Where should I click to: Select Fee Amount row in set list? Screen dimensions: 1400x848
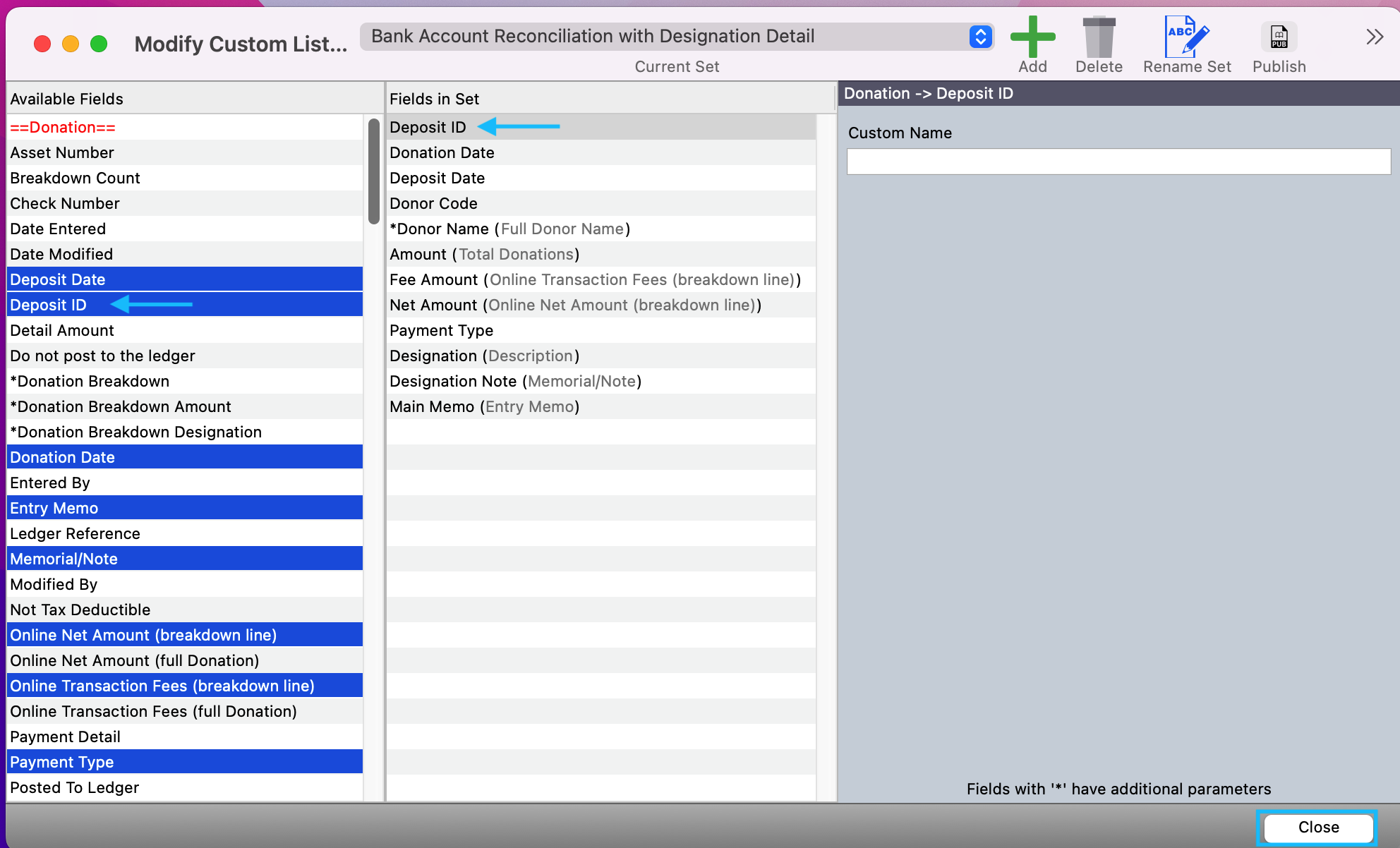click(x=594, y=280)
